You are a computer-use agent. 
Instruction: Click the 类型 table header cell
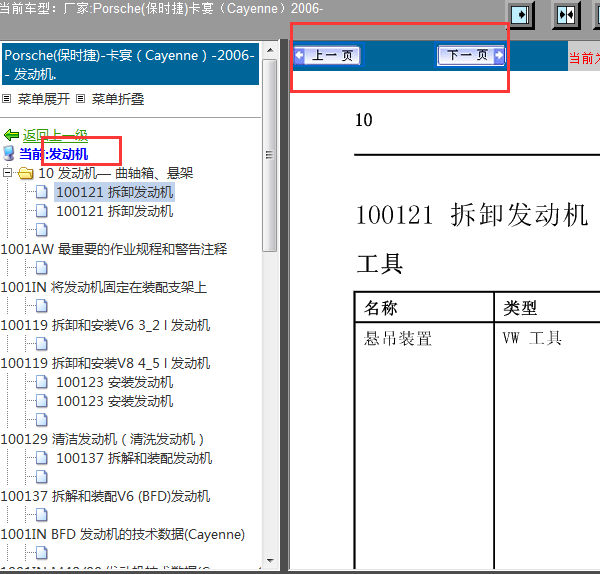pos(547,307)
